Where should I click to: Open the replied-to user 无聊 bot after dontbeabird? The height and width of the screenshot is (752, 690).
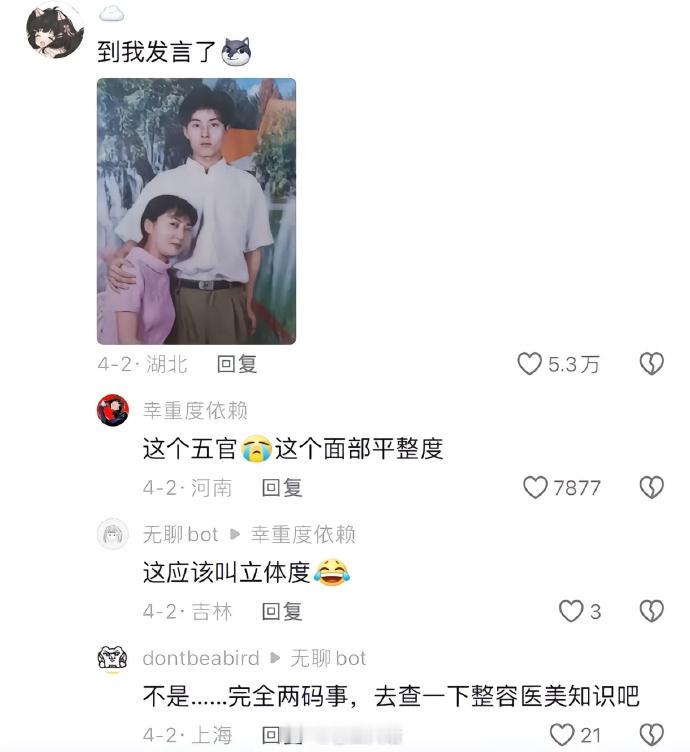point(328,658)
